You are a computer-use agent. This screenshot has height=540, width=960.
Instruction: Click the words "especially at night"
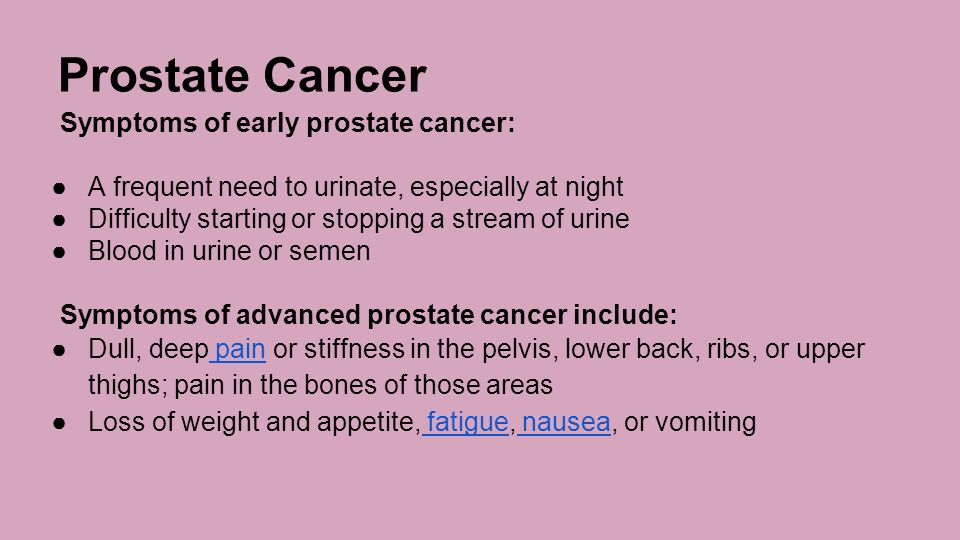pyautogui.click(x=516, y=187)
